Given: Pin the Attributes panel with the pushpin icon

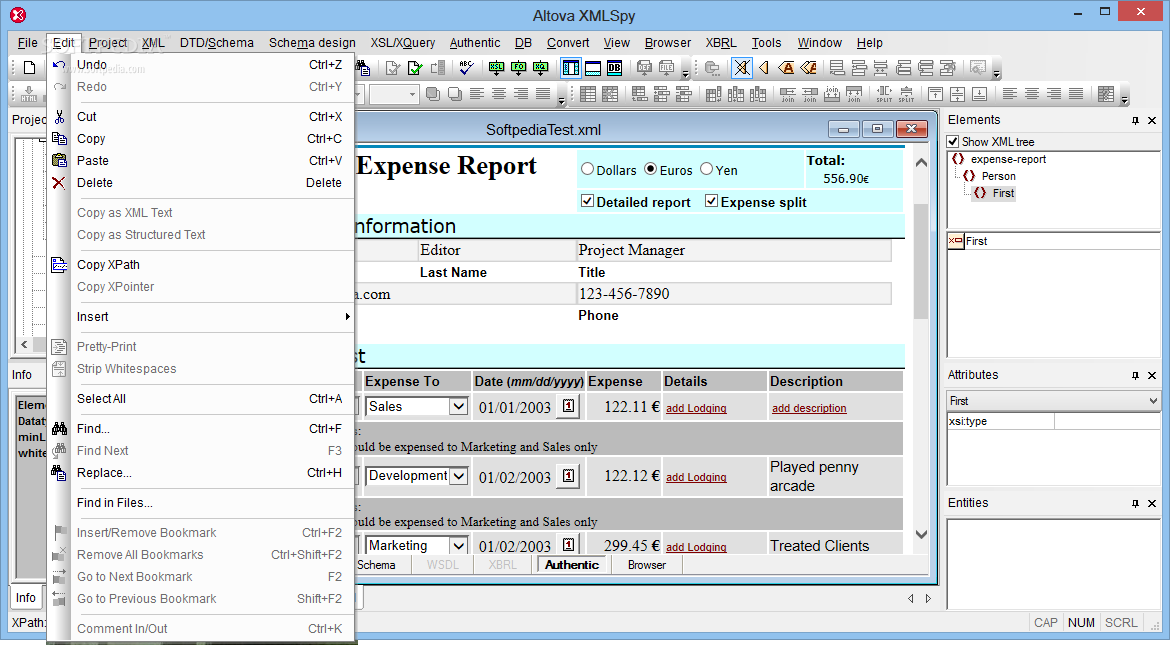Looking at the screenshot, I should click(1136, 376).
